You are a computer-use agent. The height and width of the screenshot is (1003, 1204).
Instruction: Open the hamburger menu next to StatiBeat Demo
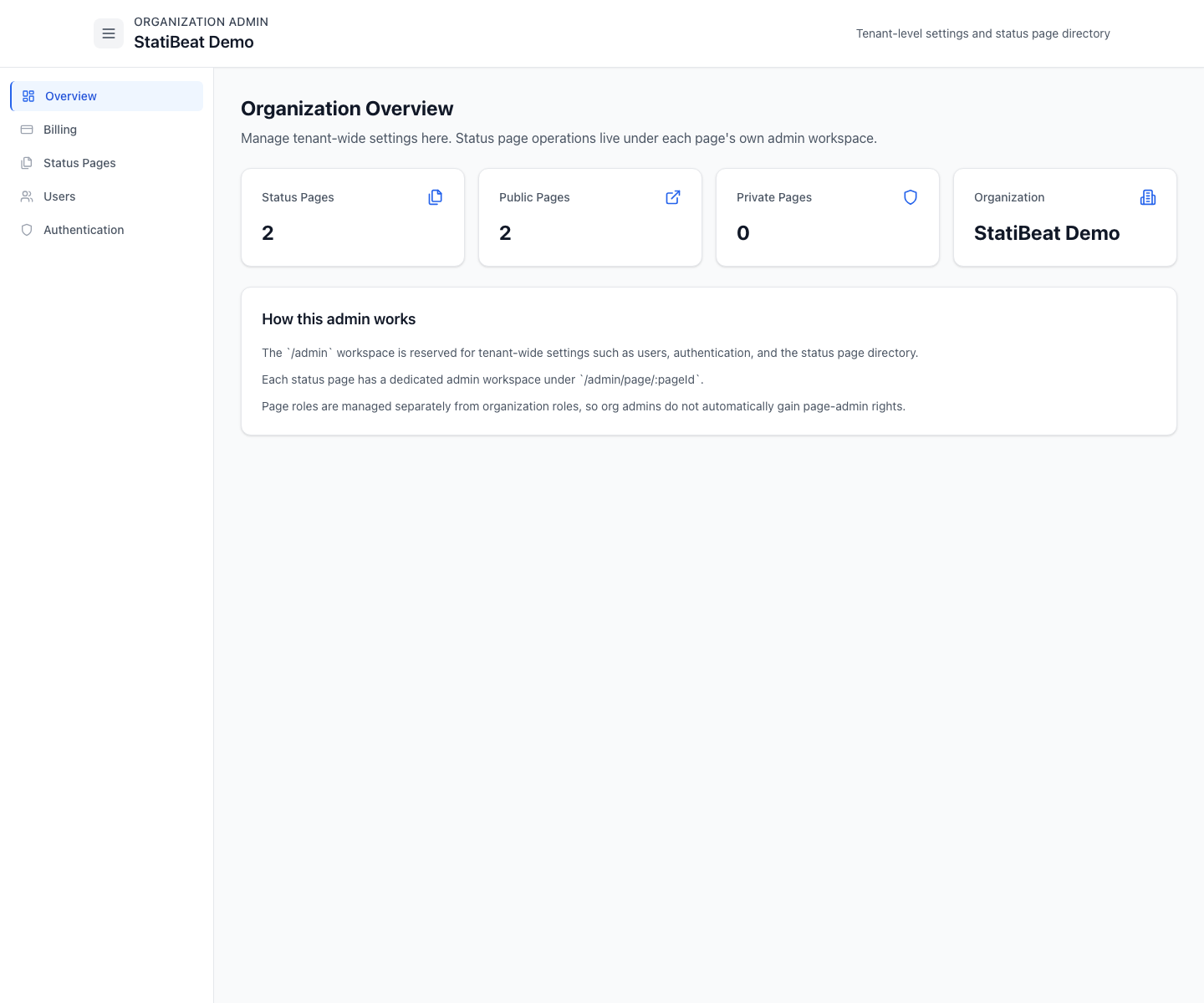(108, 33)
